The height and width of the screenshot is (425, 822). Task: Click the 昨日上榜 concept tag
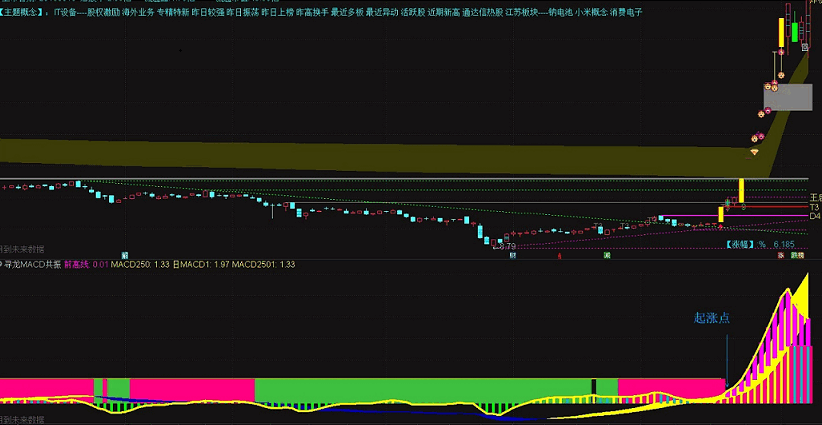[277, 12]
